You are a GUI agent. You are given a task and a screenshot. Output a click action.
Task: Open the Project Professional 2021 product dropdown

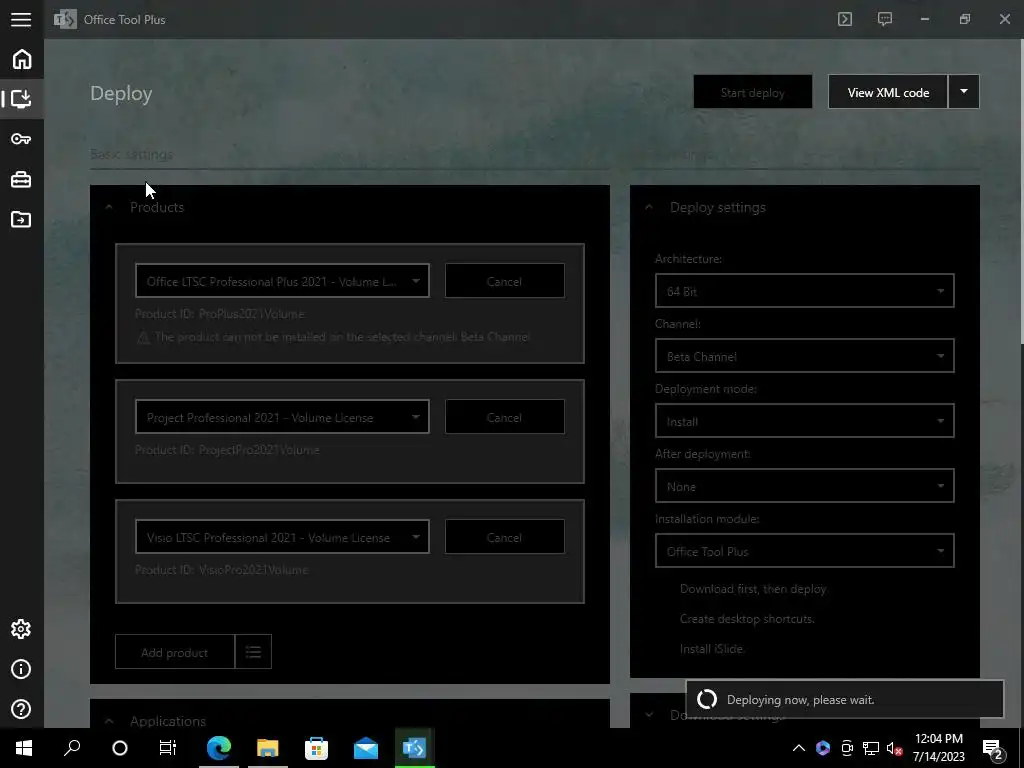pyautogui.click(x=282, y=417)
